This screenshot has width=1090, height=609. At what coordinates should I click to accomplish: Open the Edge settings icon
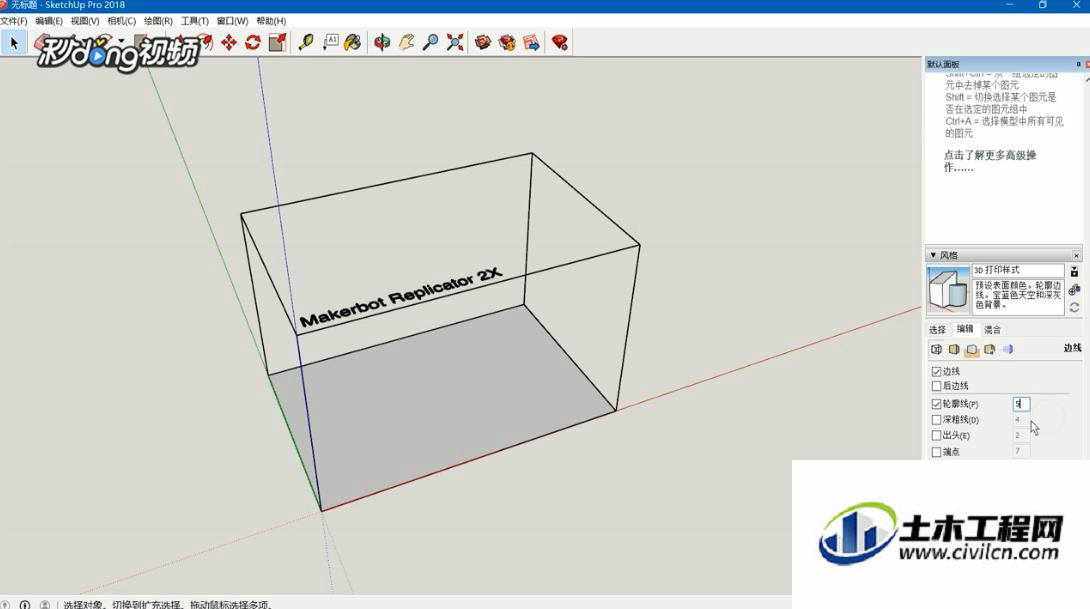point(936,349)
